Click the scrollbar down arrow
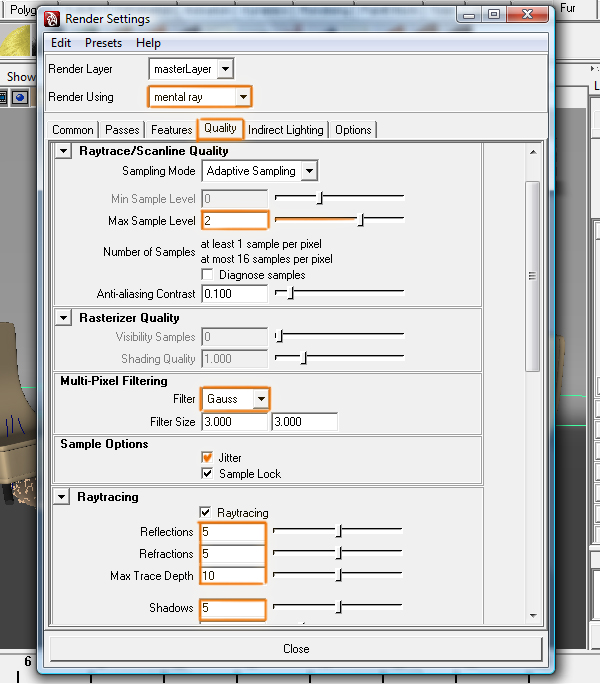This screenshot has width=600, height=684. coord(533,616)
